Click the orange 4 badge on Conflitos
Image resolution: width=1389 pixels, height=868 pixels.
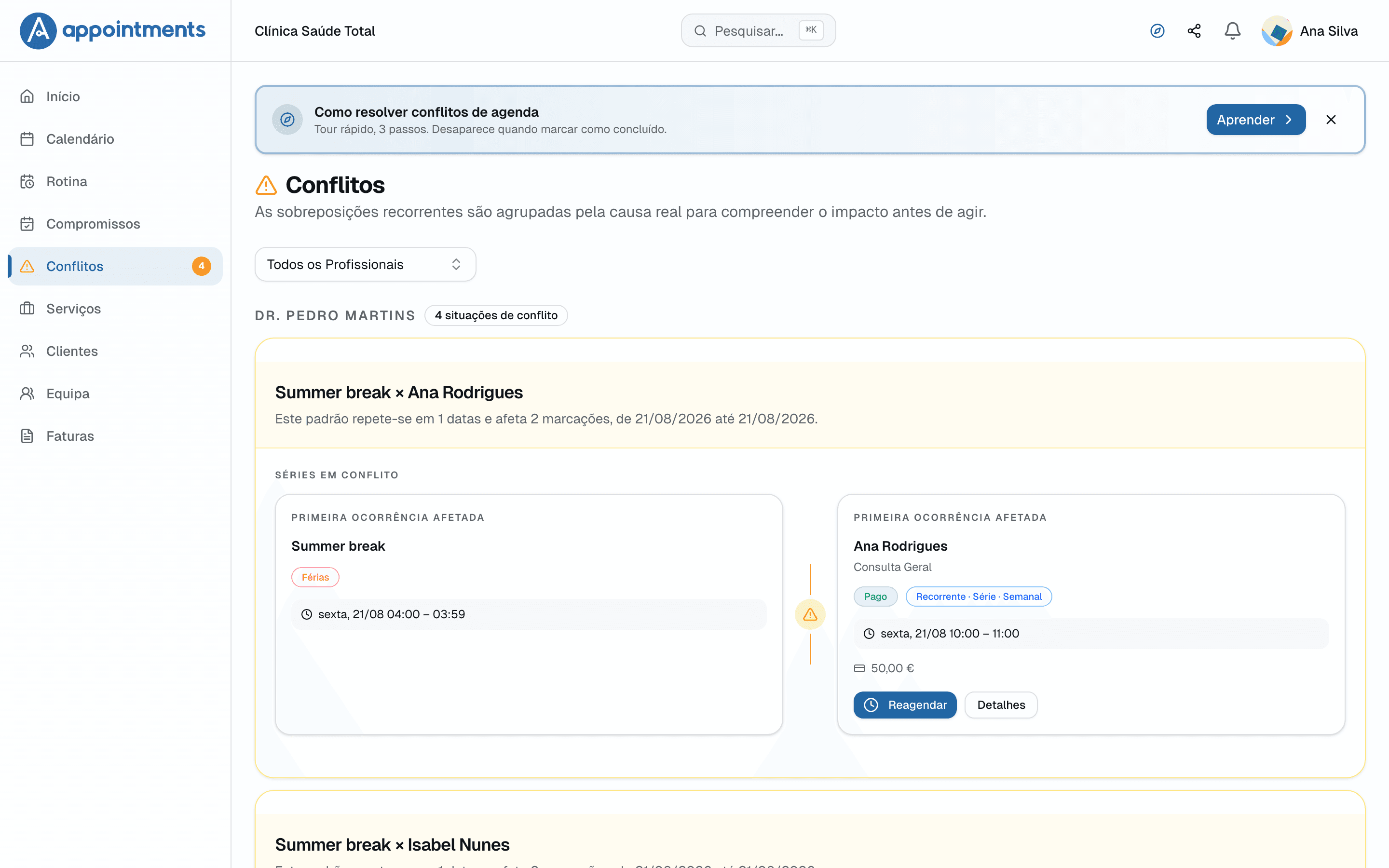201,266
